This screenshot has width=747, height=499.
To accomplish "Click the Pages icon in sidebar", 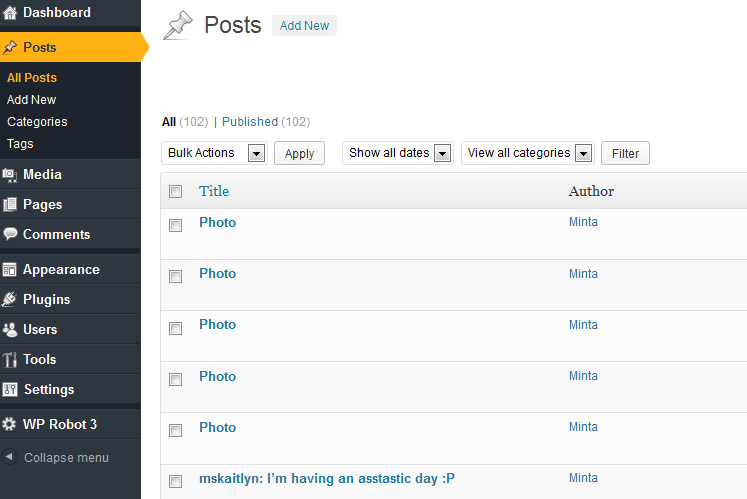I will (x=10, y=205).
